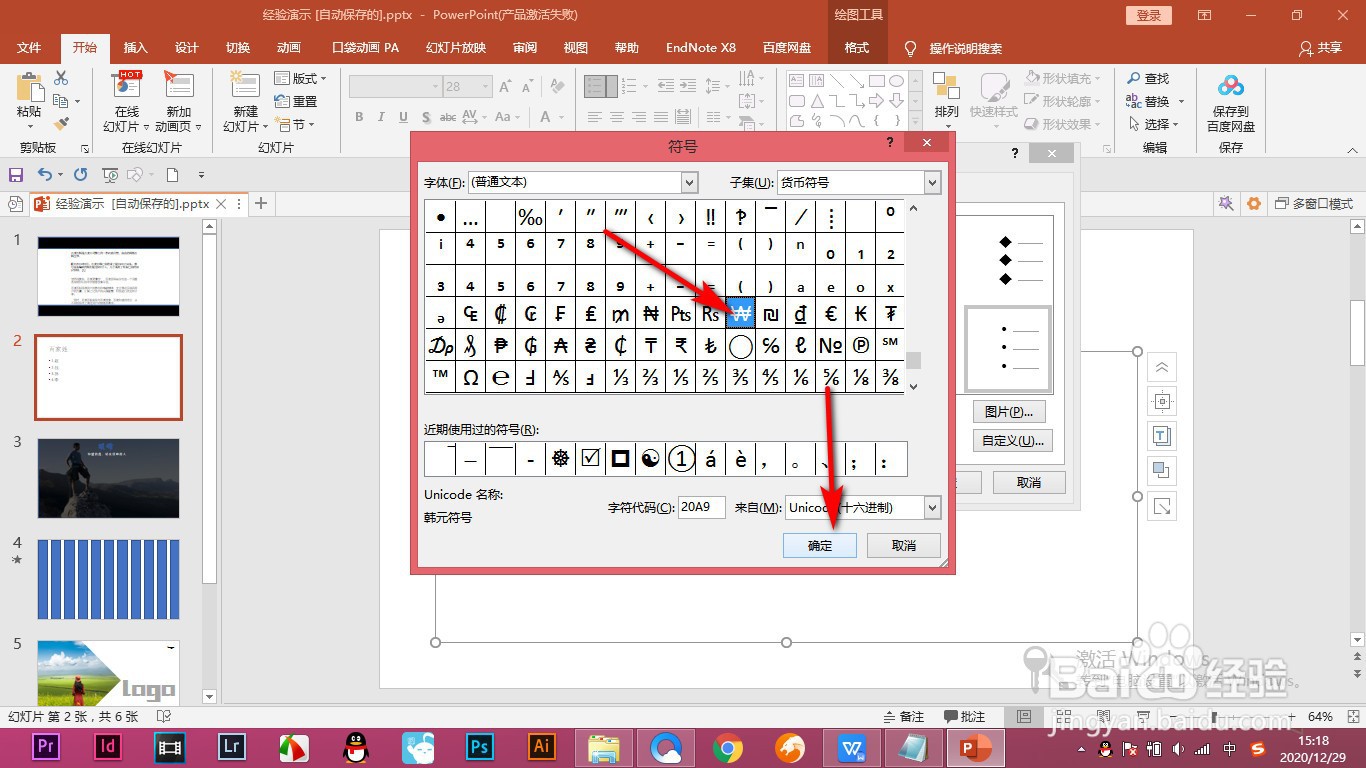The image size is (1366, 768).
Task: Click text box icon on right side strip
Action: click(1162, 435)
